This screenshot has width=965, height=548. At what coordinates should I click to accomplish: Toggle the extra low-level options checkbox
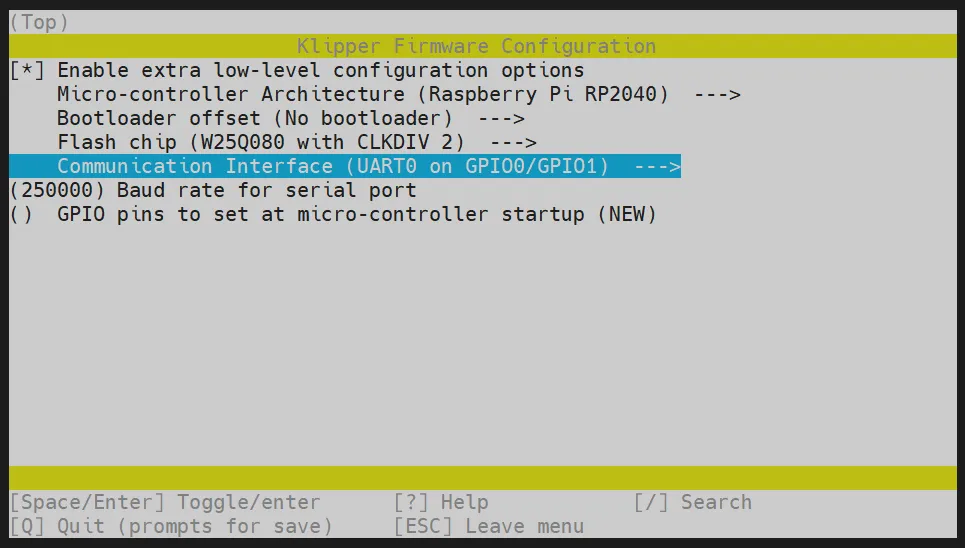27,71
